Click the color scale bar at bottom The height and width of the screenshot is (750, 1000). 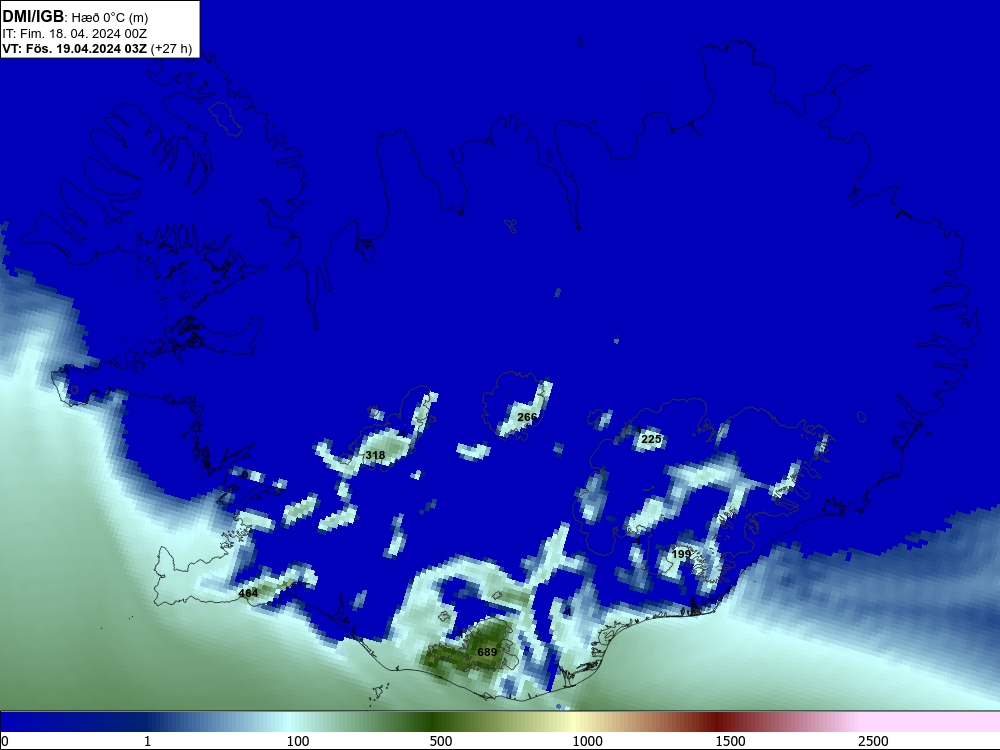tap(500, 722)
